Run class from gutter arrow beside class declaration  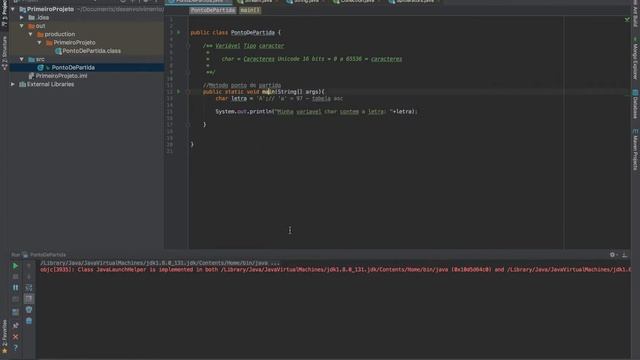tap(178, 32)
